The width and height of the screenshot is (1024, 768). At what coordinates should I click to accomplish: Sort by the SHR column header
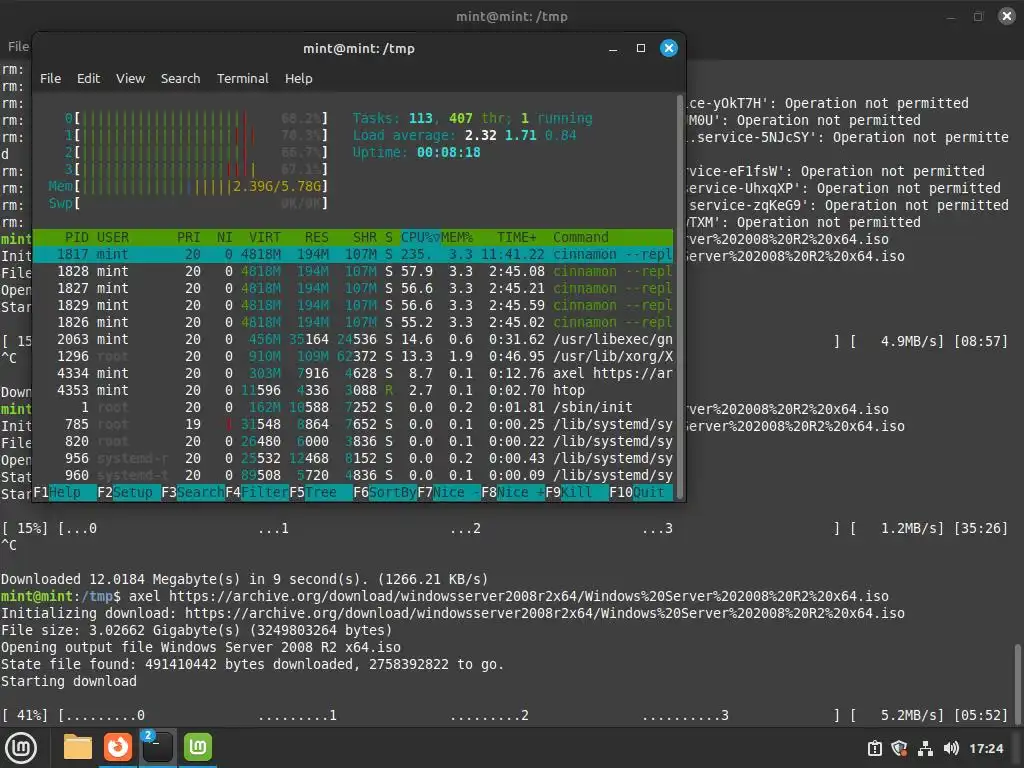tap(364, 237)
